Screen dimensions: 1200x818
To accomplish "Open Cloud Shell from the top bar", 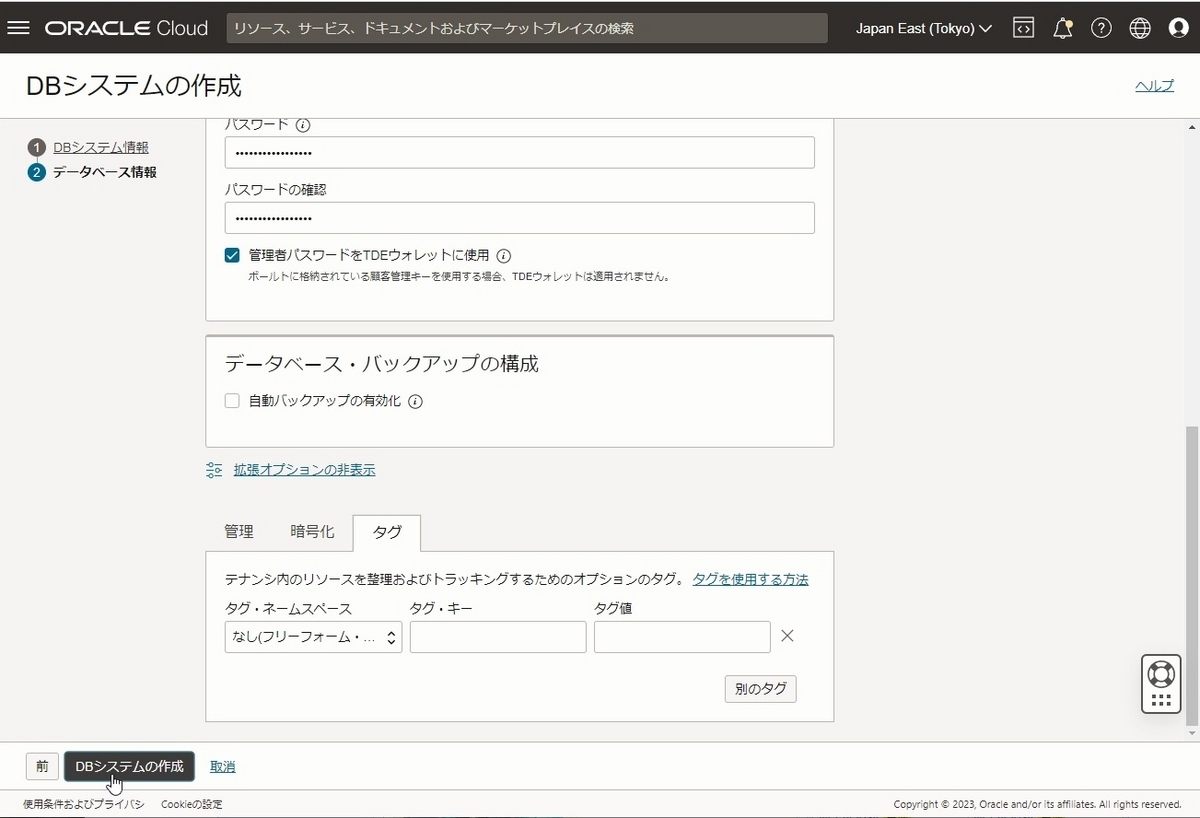I will point(1022,27).
